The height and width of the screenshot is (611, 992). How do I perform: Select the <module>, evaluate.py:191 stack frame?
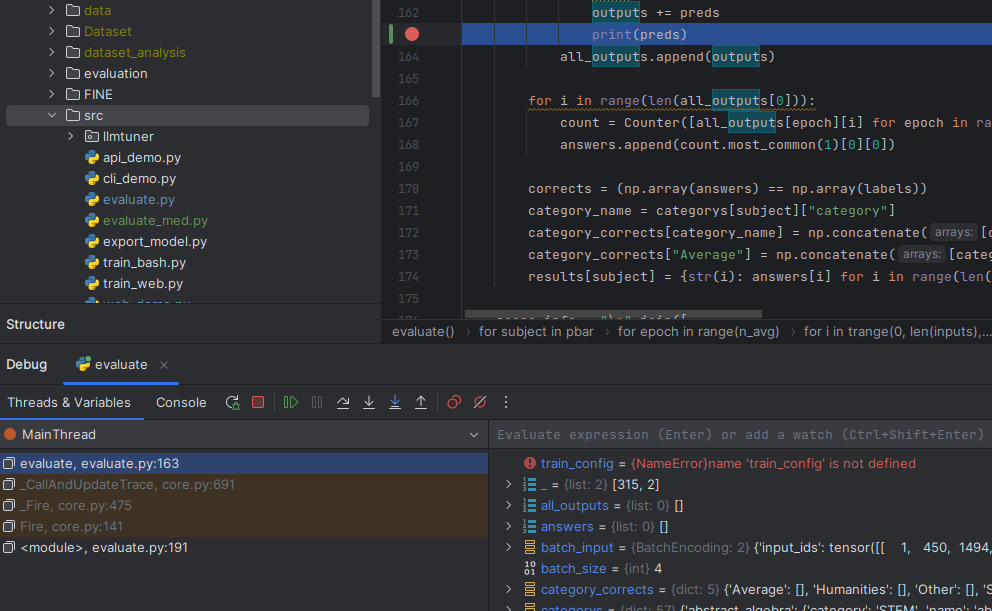tap(244, 548)
